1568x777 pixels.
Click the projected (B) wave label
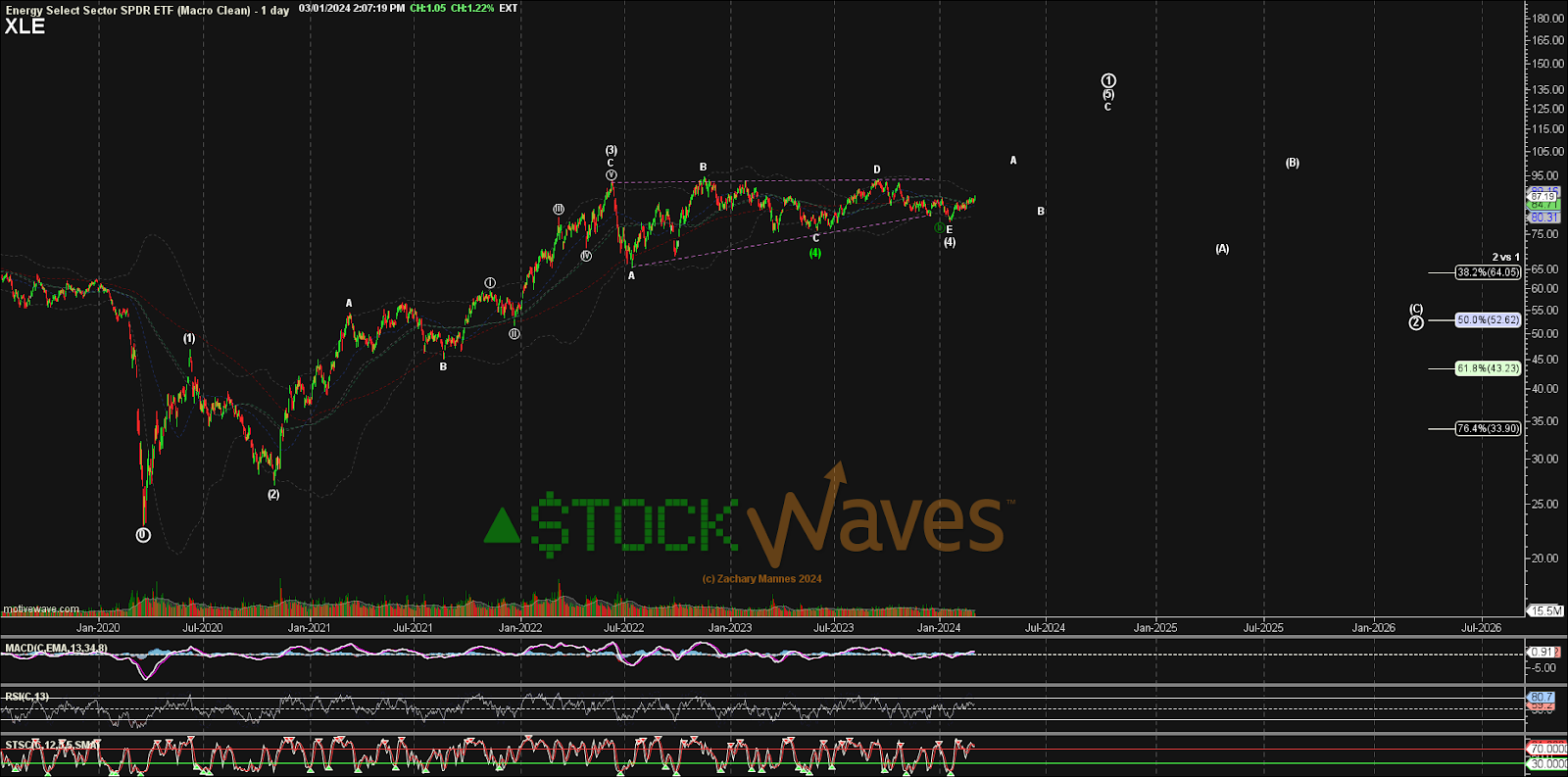1293,163
